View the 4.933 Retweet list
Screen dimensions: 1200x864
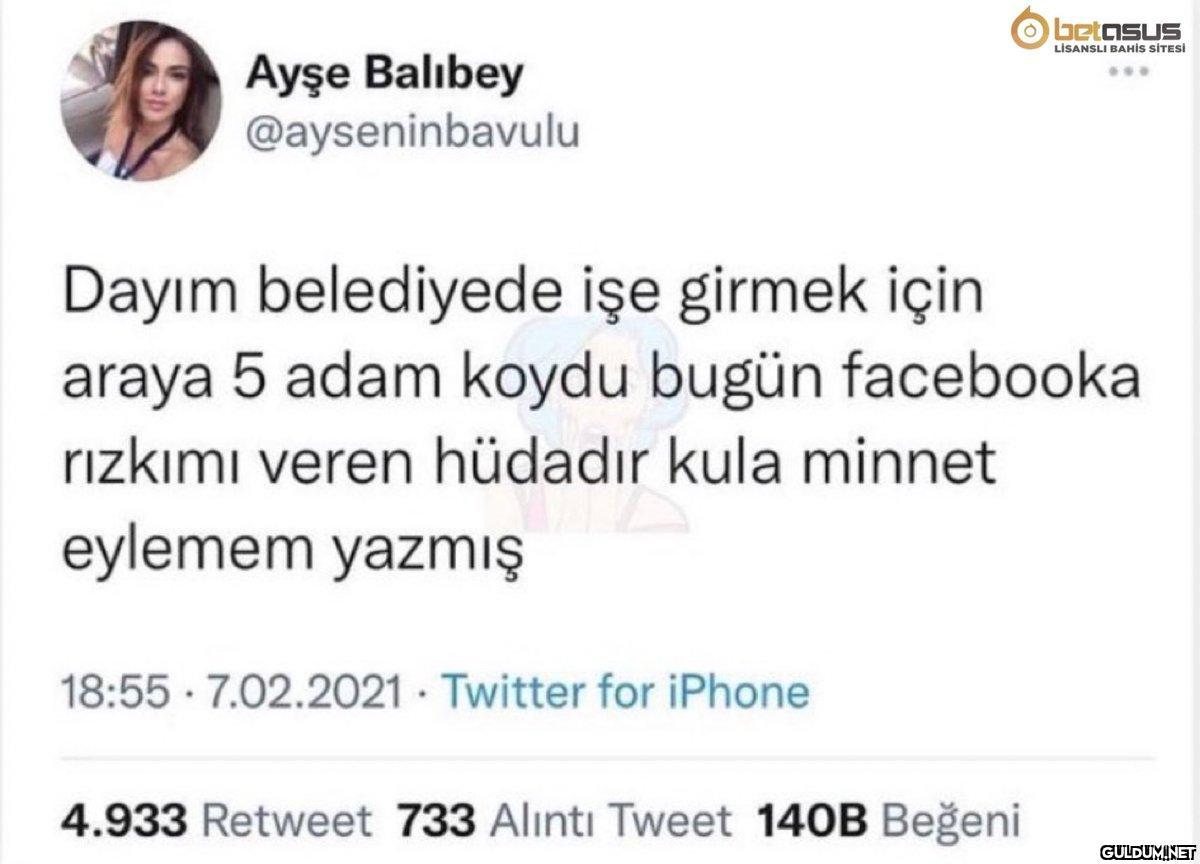click(215, 822)
